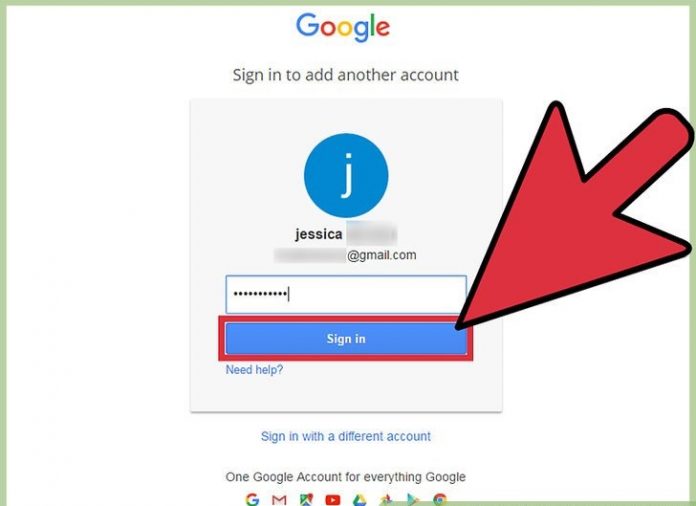Click the Google Play icon
This screenshot has height=506, width=696.
click(413, 500)
